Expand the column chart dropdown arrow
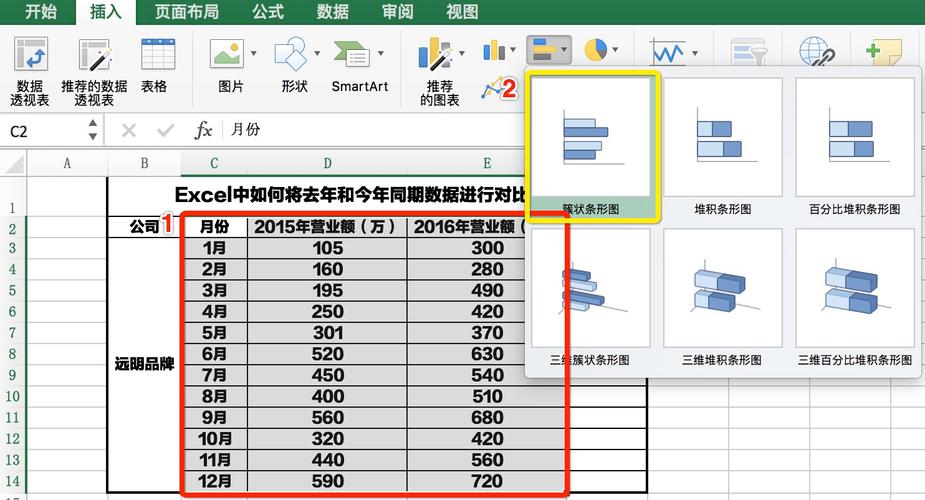The height and width of the screenshot is (500, 925). (x=513, y=50)
